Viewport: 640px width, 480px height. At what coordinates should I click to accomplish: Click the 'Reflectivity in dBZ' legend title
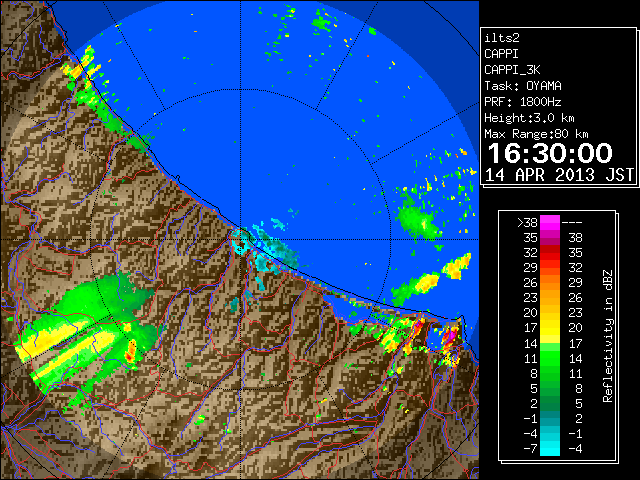click(x=607, y=336)
